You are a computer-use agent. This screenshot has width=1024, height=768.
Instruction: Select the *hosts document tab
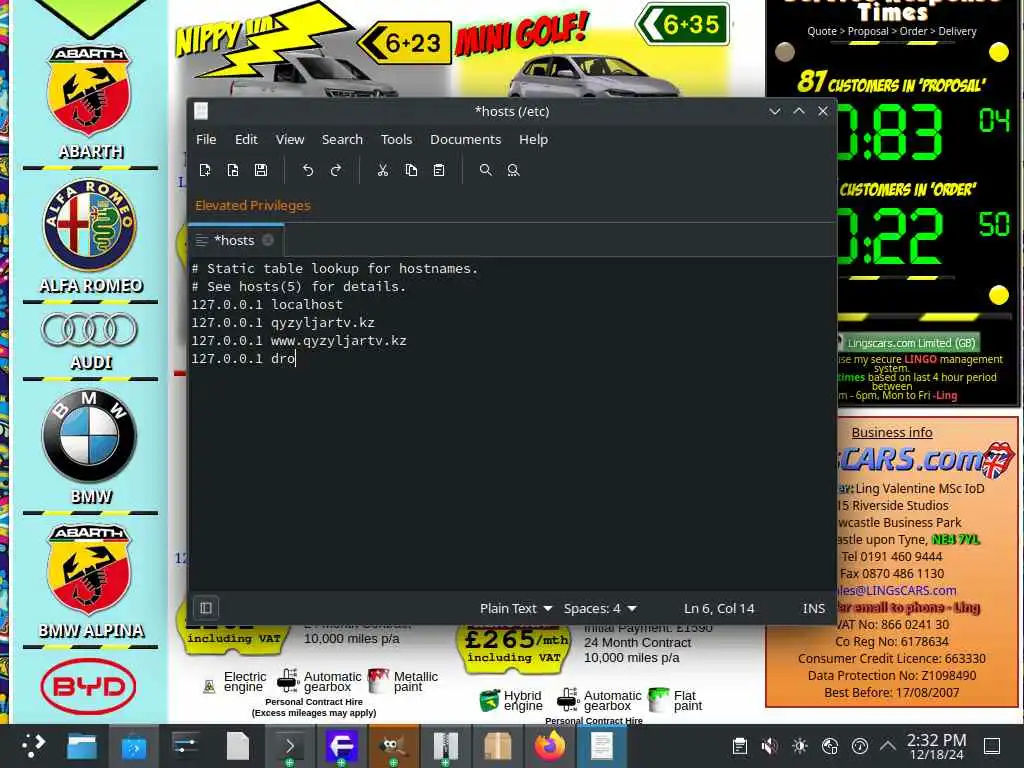(x=234, y=240)
